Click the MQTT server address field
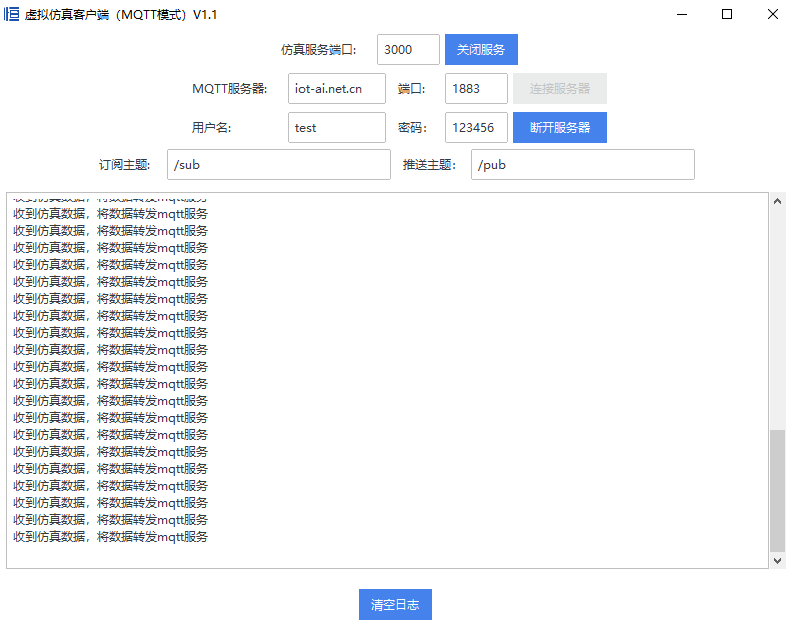The height and width of the screenshot is (629, 795). point(336,88)
